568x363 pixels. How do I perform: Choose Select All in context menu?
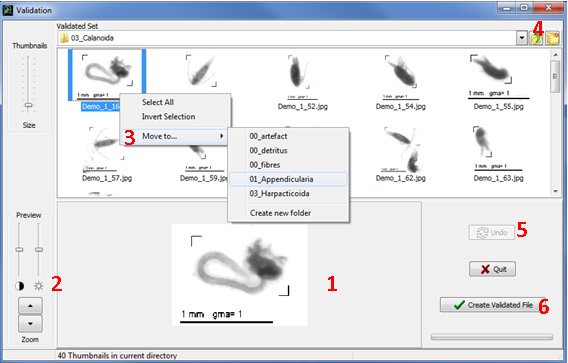158,102
